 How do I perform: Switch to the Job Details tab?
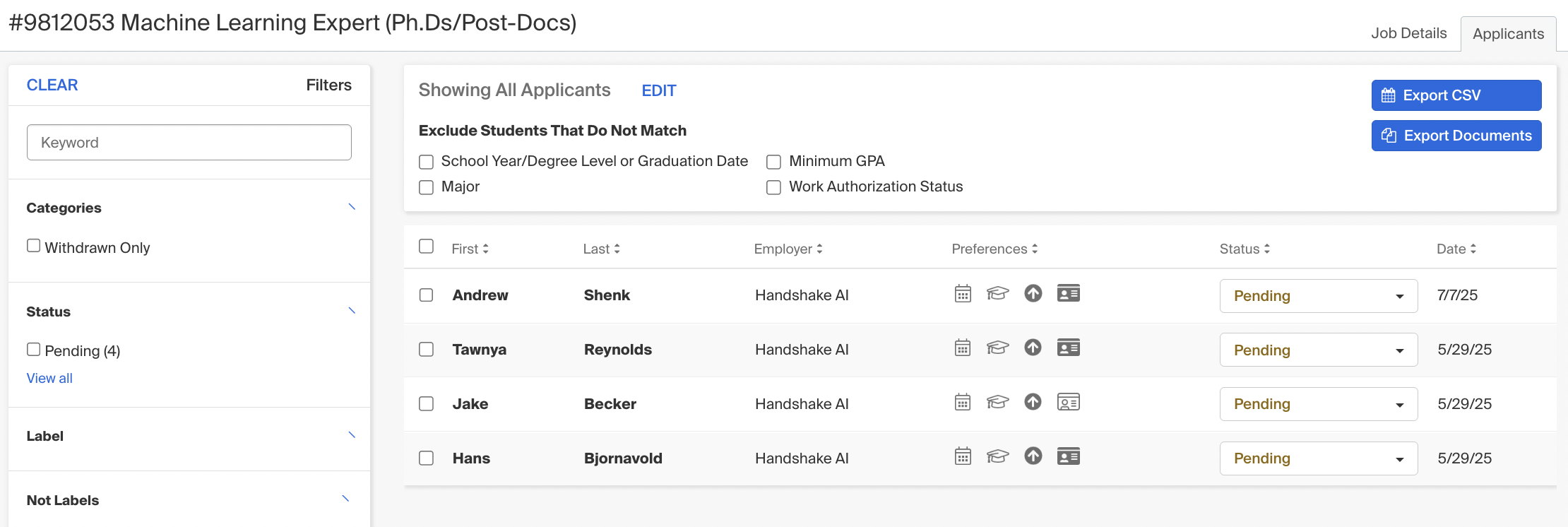click(x=1409, y=33)
